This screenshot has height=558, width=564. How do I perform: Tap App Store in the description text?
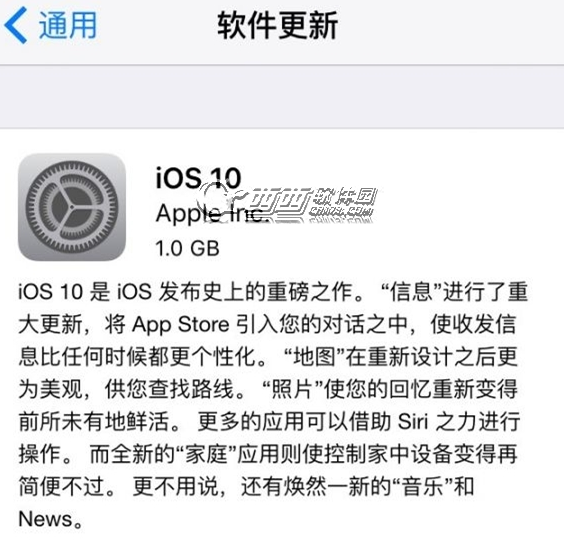181,325
